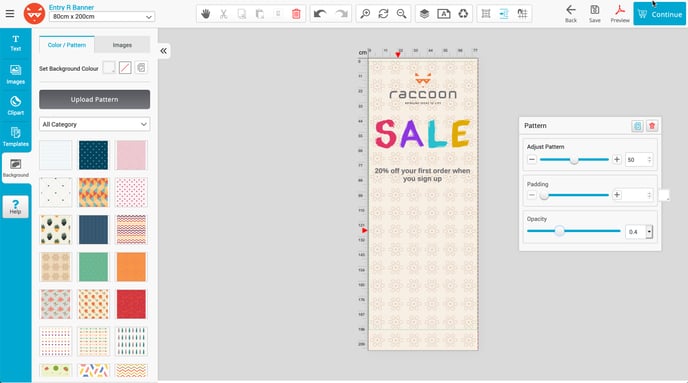Select the '20% off your first order' text
The image size is (688, 383).
coord(422,175)
